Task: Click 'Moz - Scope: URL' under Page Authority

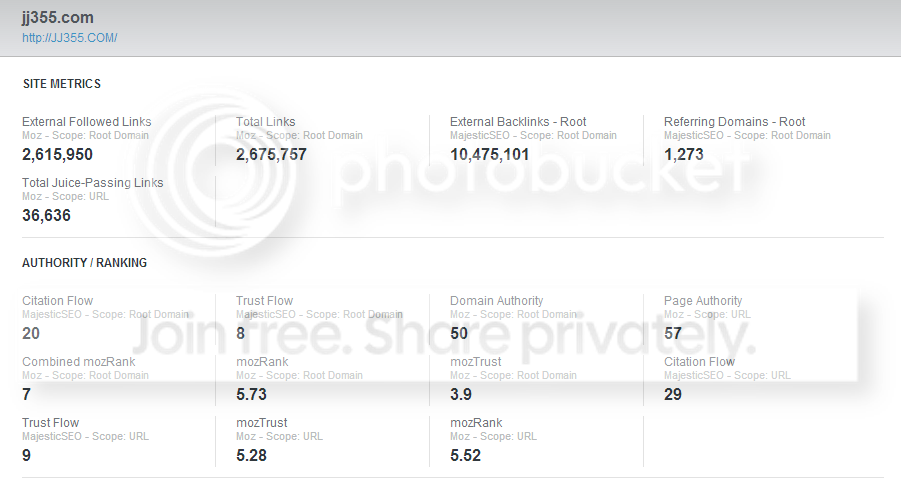Action: click(707, 314)
